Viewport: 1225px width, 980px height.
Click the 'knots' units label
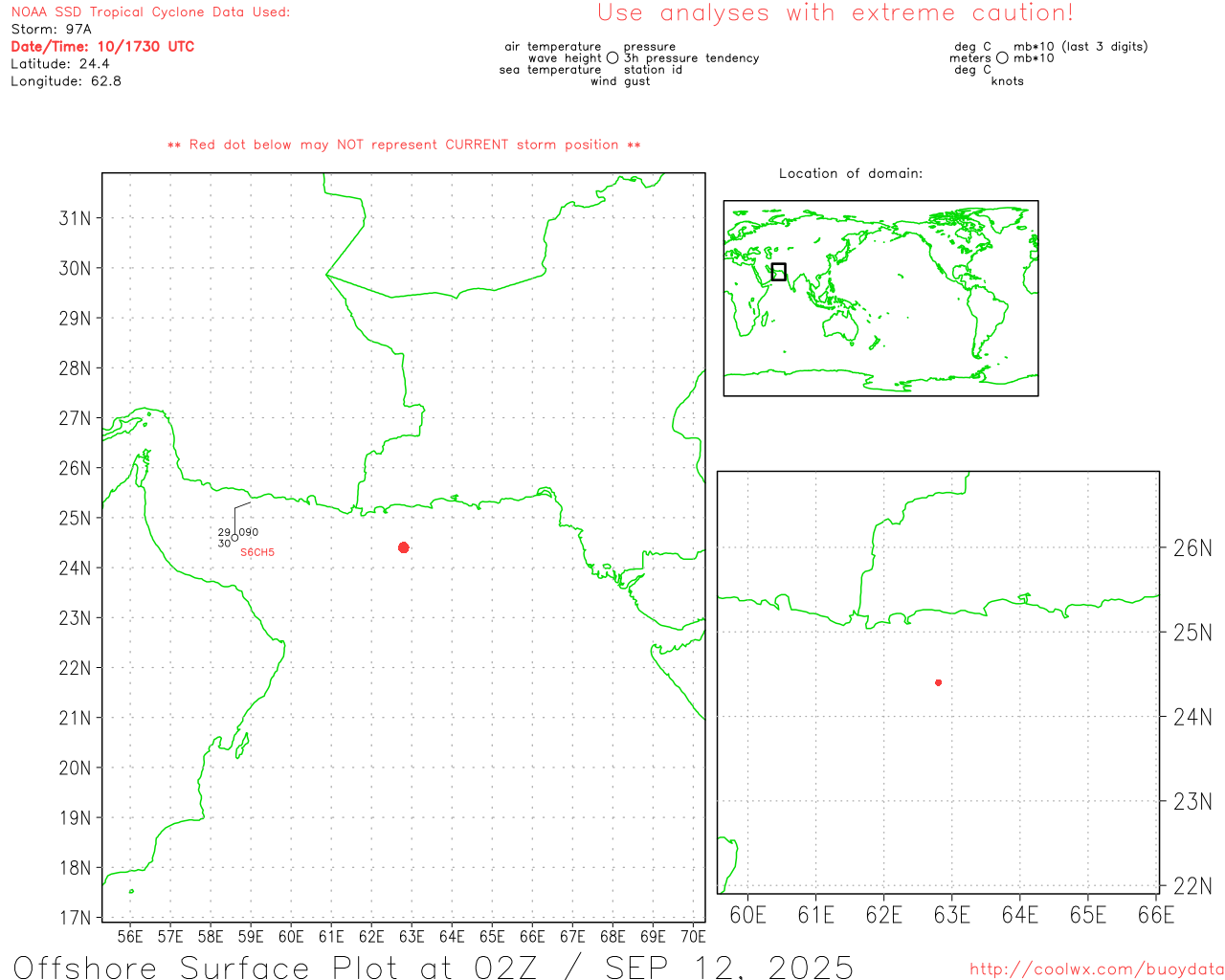pos(1007,81)
